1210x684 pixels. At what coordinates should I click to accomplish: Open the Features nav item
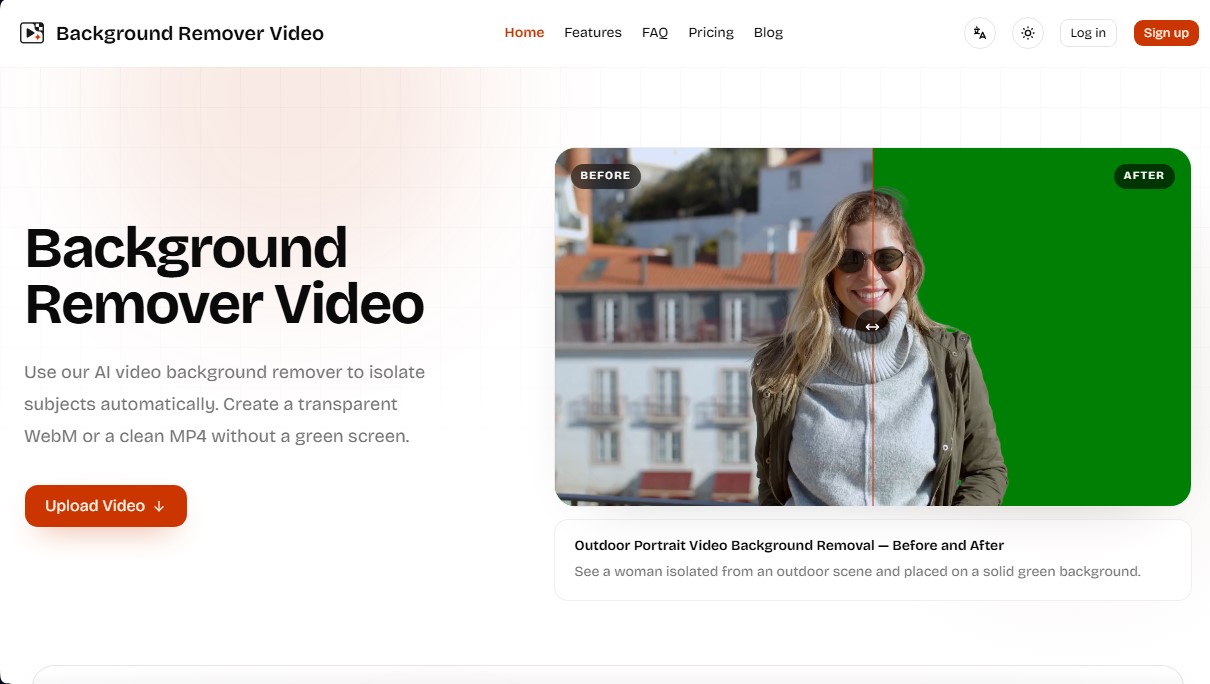pos(593,33)
